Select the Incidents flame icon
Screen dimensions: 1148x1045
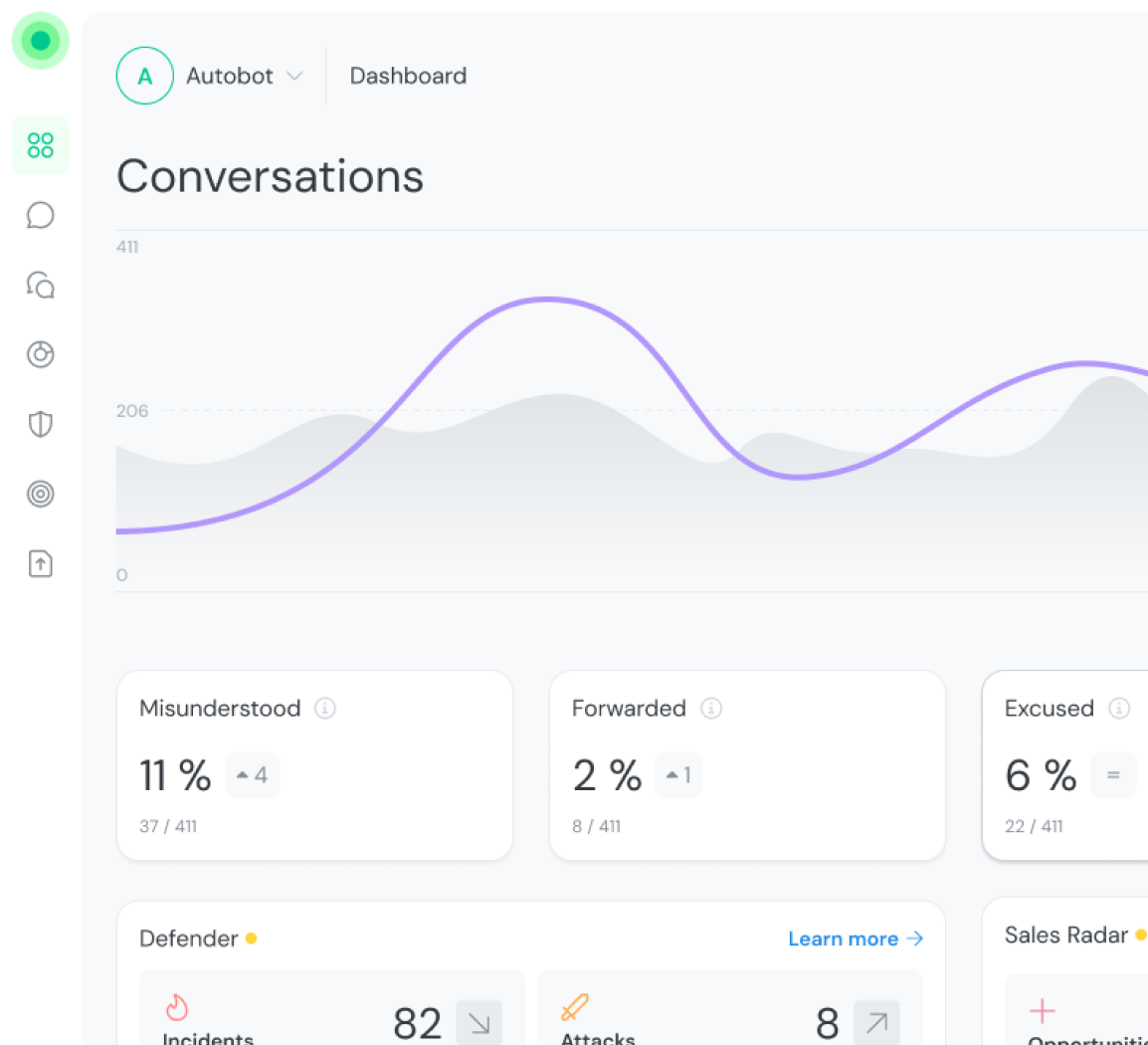tap(176, 1008)
